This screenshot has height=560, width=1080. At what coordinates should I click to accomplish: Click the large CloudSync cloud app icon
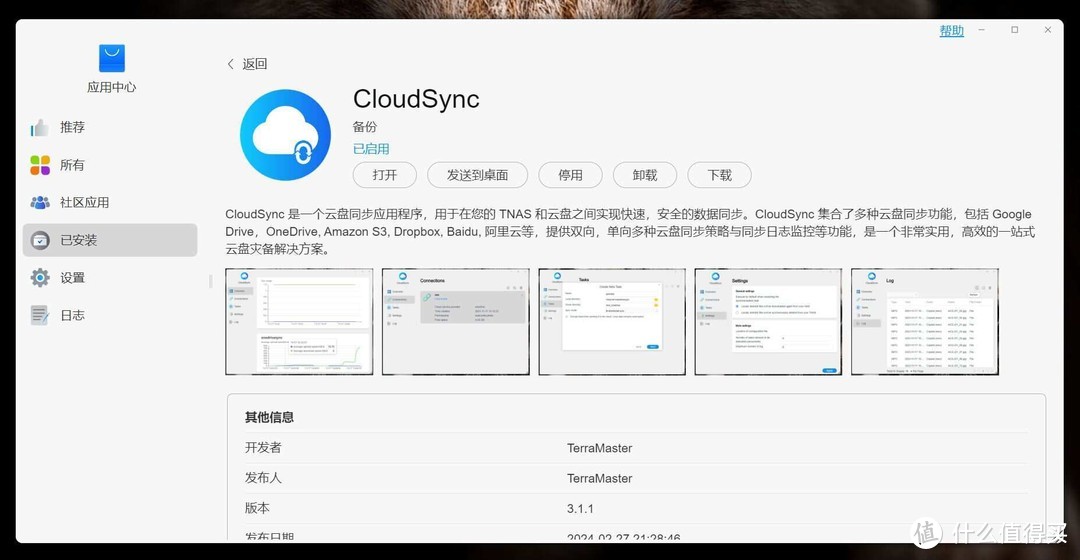point(285,135)
